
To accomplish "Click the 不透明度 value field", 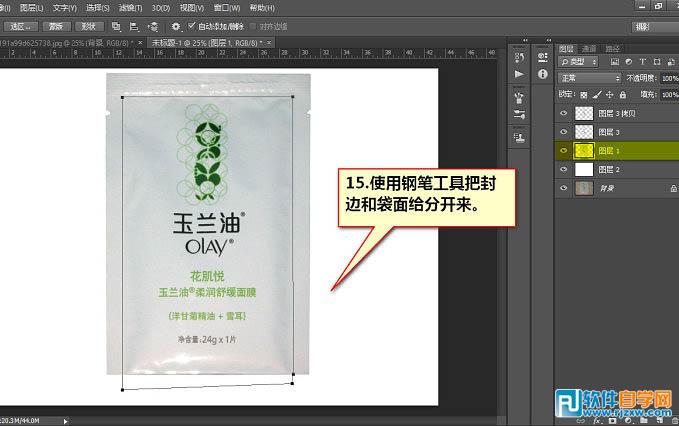I will tap(669, 78).
